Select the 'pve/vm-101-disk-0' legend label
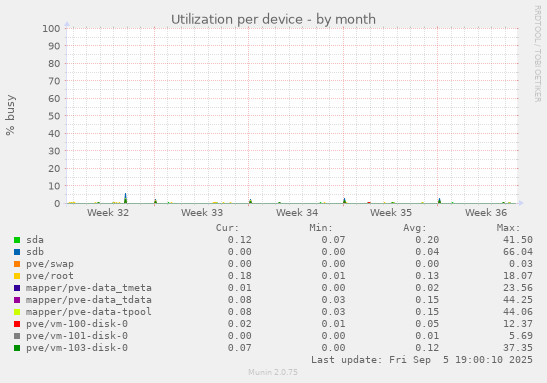The width and height of the screenshot is (547, 383). [77, 336]
